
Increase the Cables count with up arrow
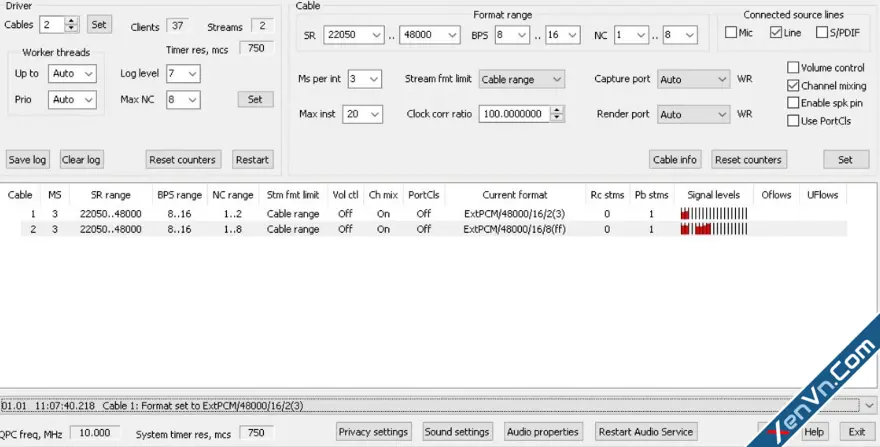click(71, 21)
